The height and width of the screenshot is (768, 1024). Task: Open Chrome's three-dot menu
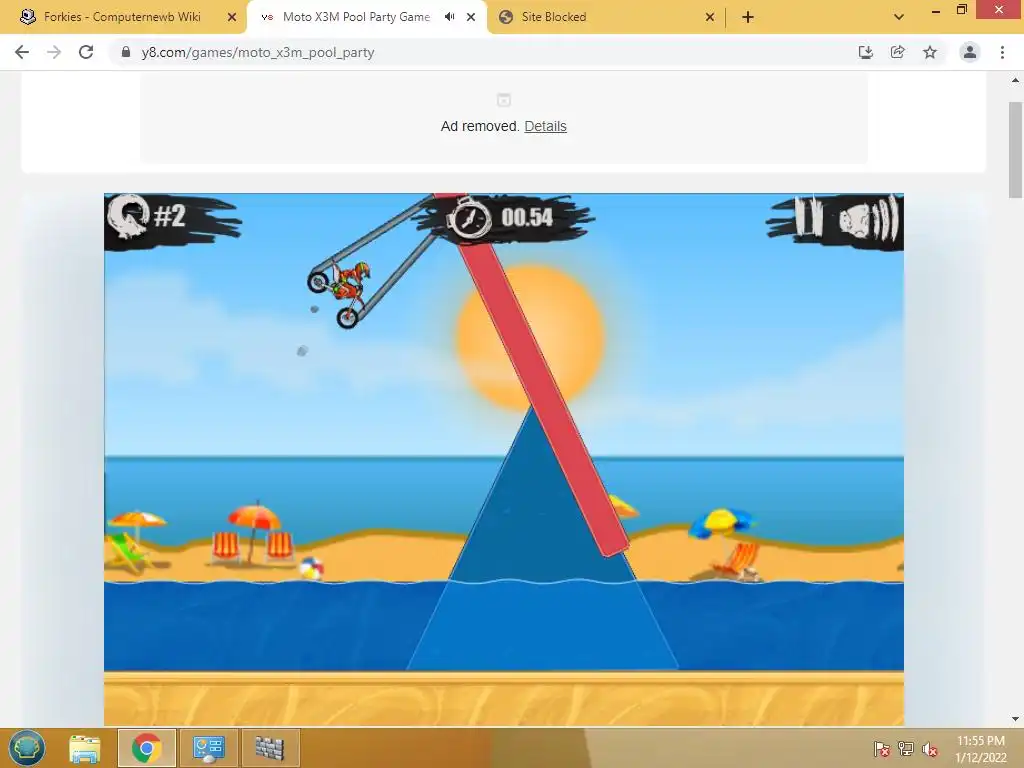(x=1002, y=52)
